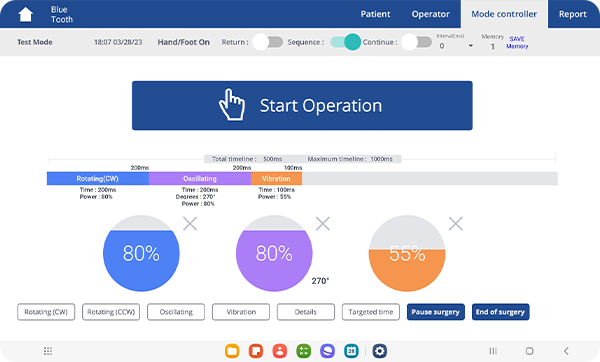Remove the blue Rotating 80% power circle
The image size is (600, 362).
click(x=190, y=224)
